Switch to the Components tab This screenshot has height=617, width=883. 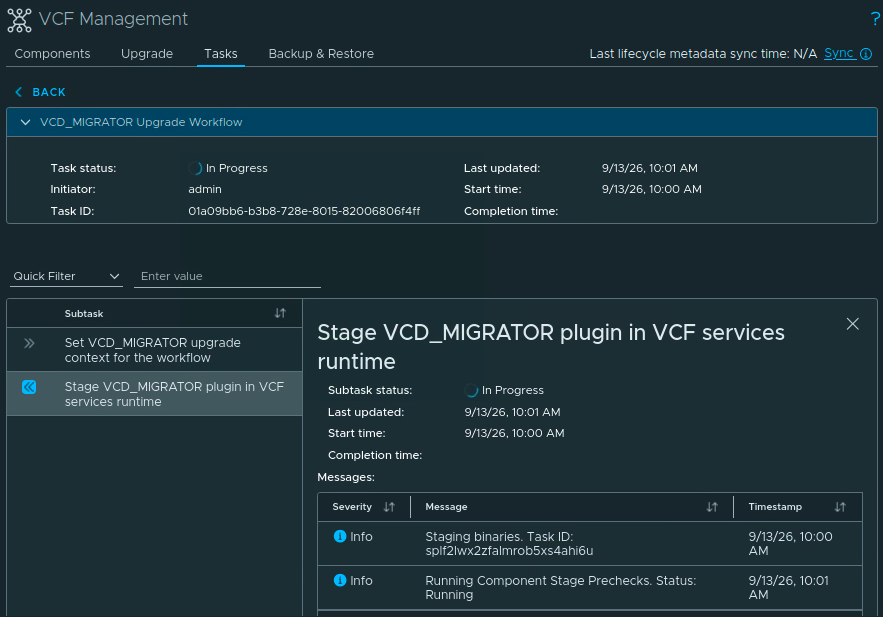point(52,53)
